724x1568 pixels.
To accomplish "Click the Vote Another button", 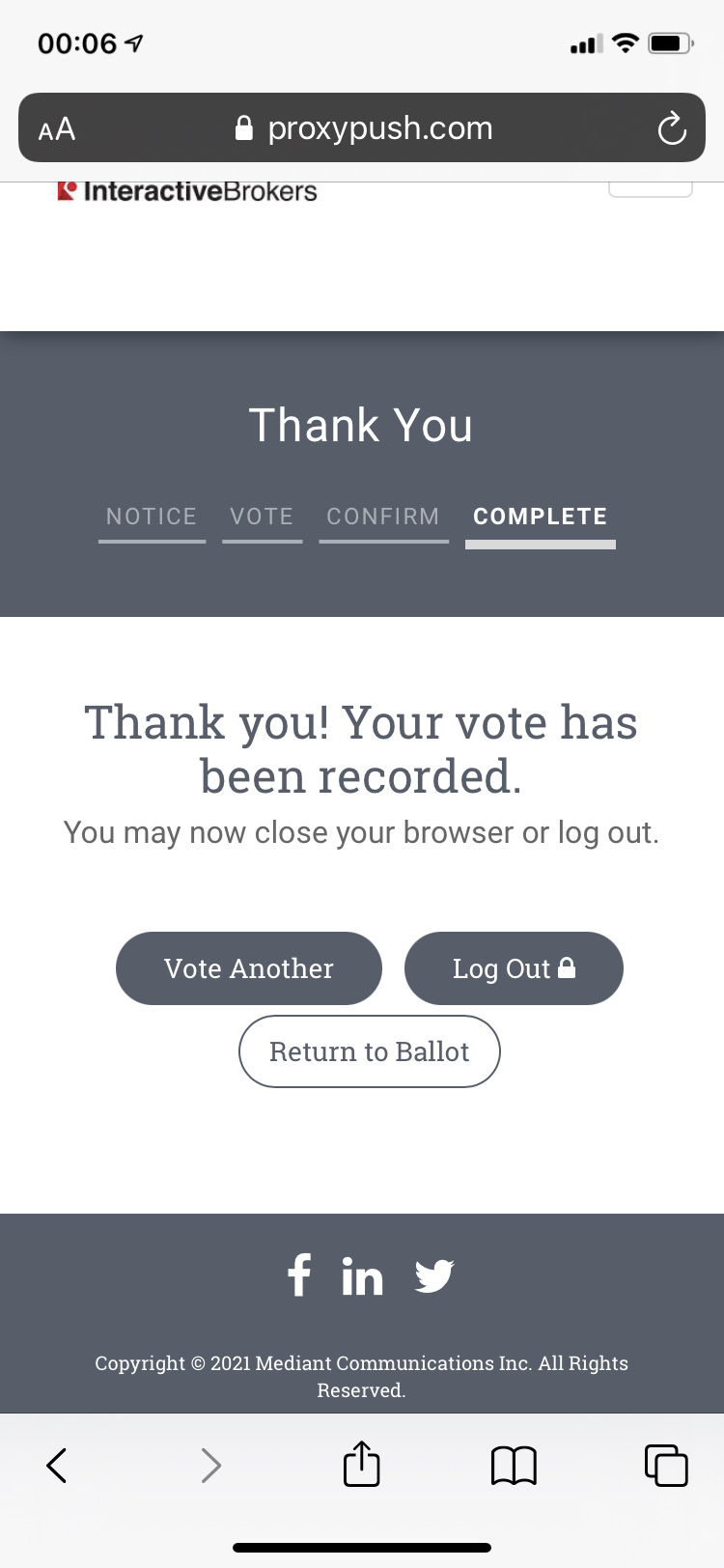I will pyautogui.click(x=249, y=968).
